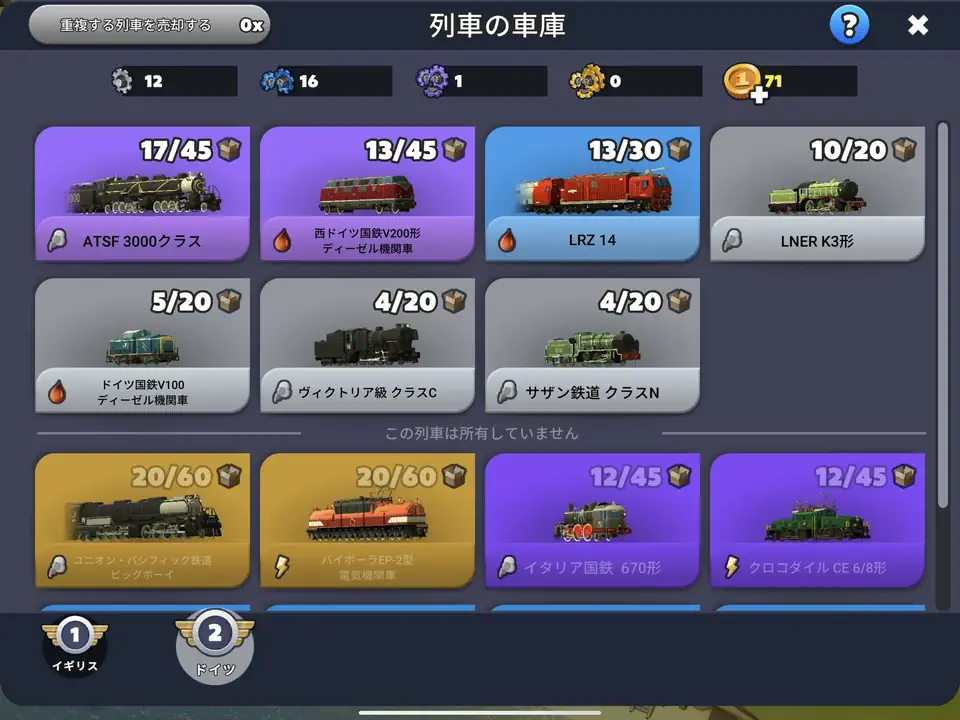The height and width of the screenshot is (720, 960).
Task: Sell duplicate trains with 重複する列車を売却する button
Action: (149, 25)
